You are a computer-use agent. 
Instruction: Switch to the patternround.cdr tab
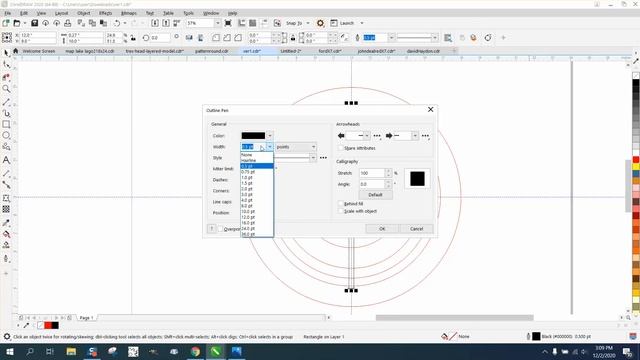pos(211,51)
